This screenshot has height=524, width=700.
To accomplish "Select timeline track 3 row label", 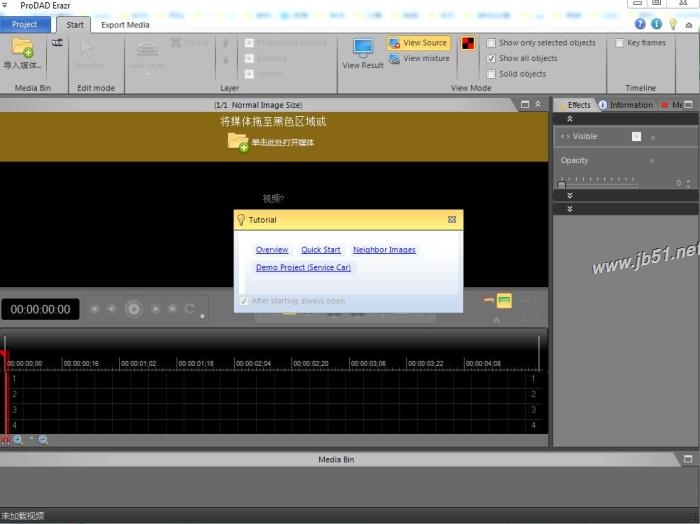I will (14, 409).
